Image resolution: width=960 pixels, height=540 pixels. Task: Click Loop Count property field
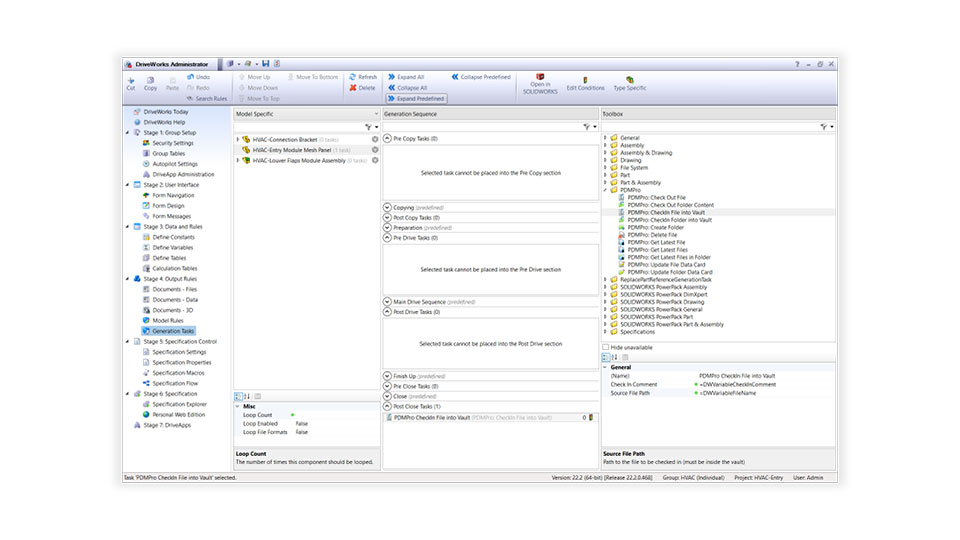click(x=334, y=415)
